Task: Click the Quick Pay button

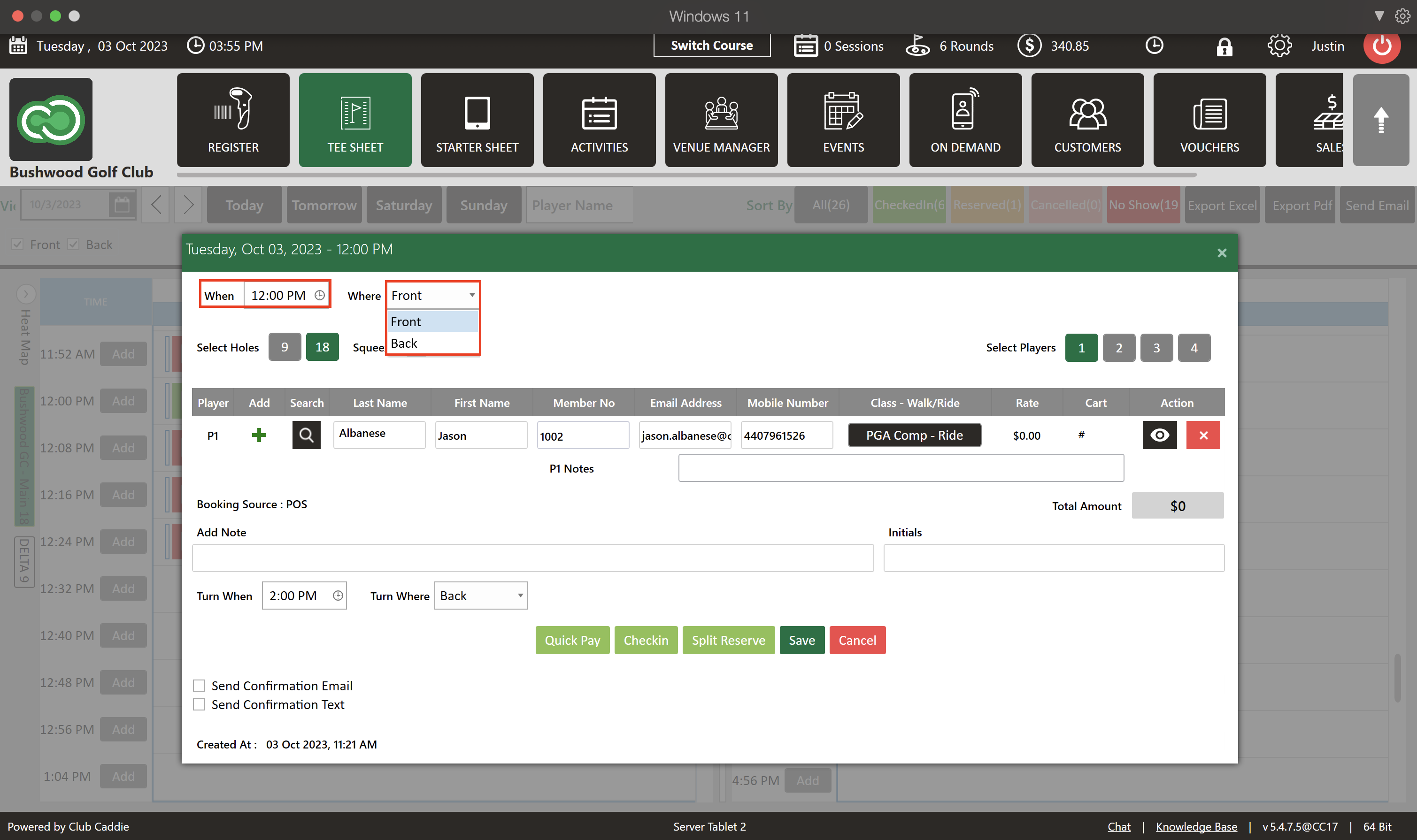Action: click(572, 640)
